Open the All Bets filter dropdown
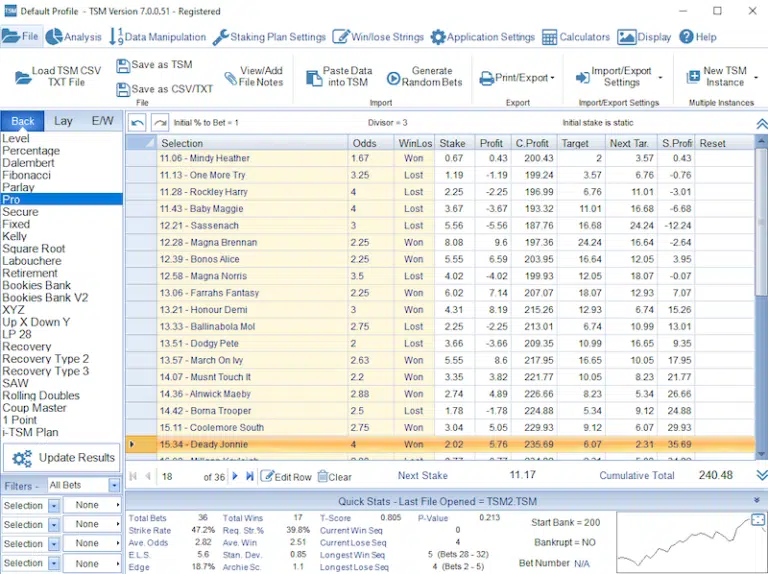 tap(114, 485)
